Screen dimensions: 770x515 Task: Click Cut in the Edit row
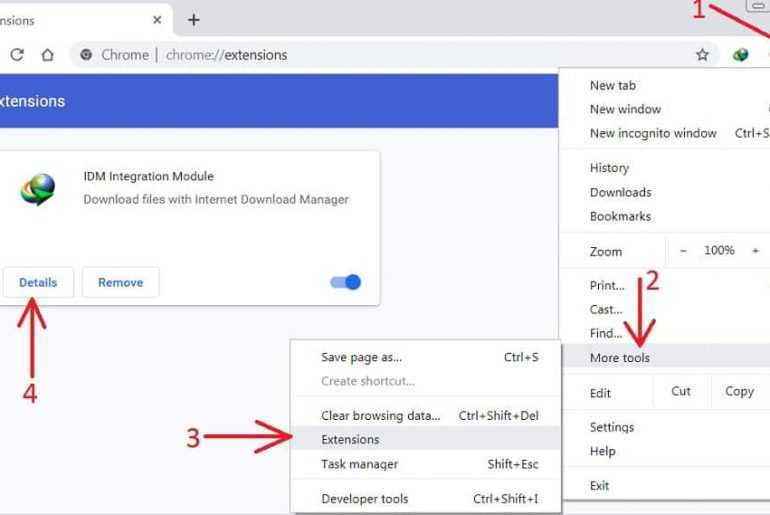click(681, 392)
